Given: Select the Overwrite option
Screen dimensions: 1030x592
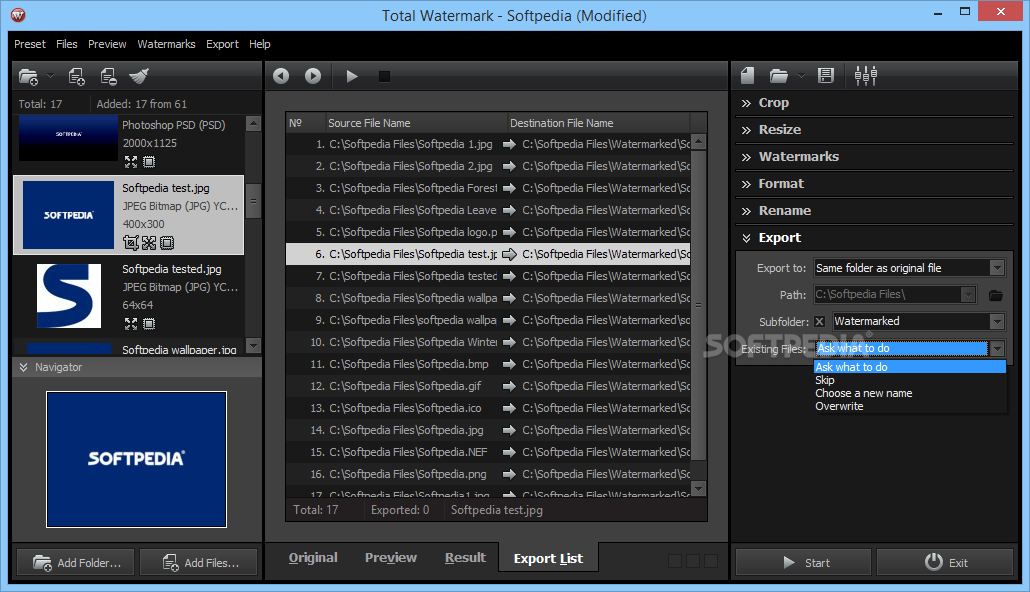Looking at the screenshot, I should pyautogui.click(x=910, y=407).
